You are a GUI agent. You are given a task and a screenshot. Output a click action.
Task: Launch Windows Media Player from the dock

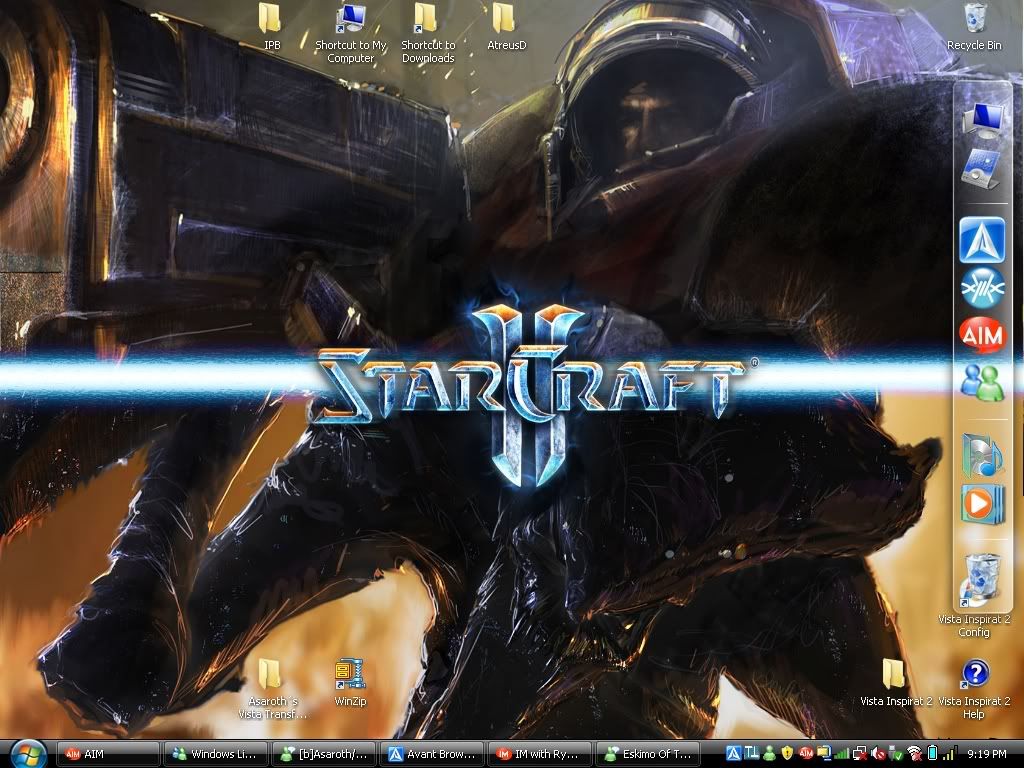pyautogui.click(x=982, y=504)
